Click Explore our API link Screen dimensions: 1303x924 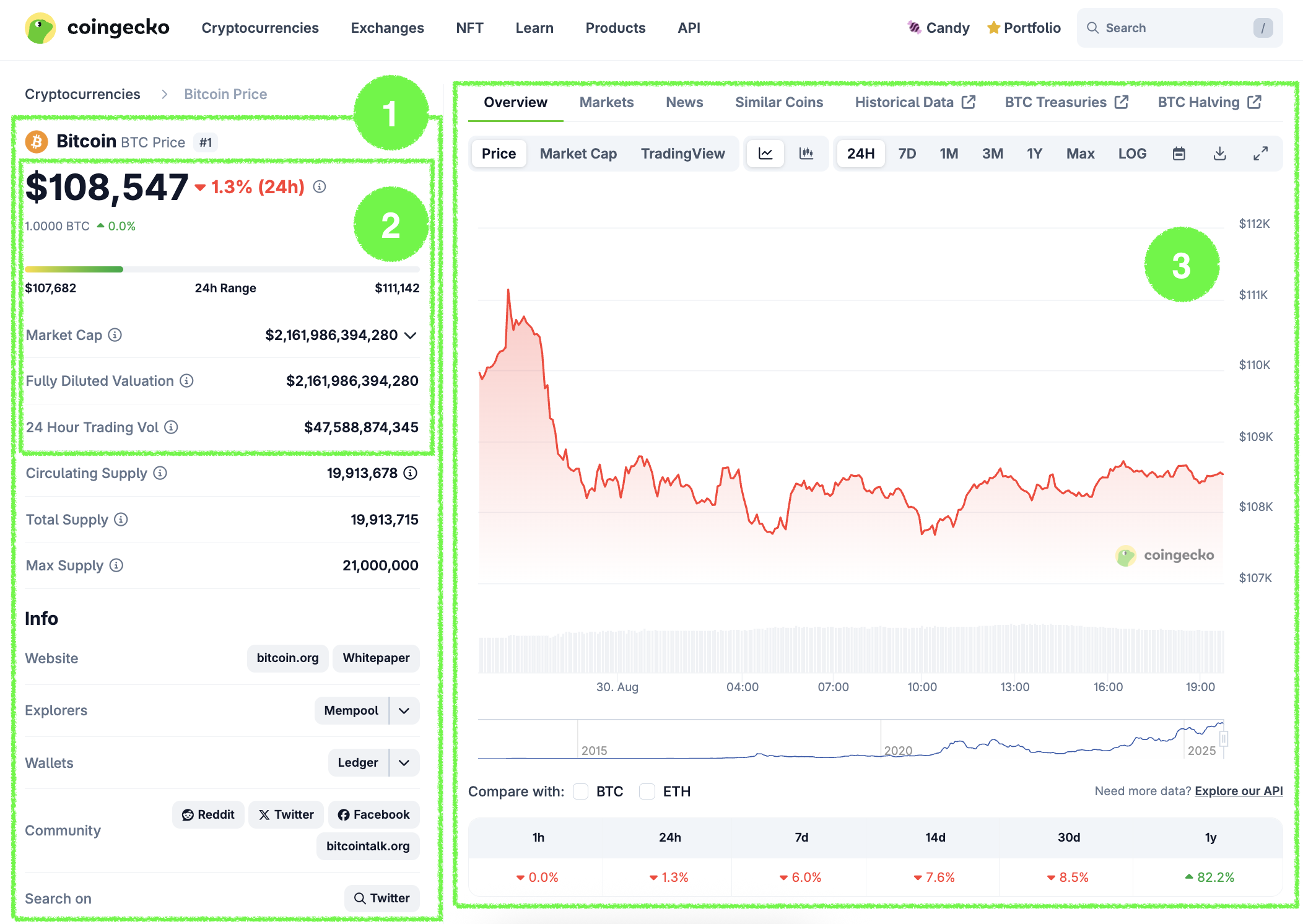tap(1239, 791)
